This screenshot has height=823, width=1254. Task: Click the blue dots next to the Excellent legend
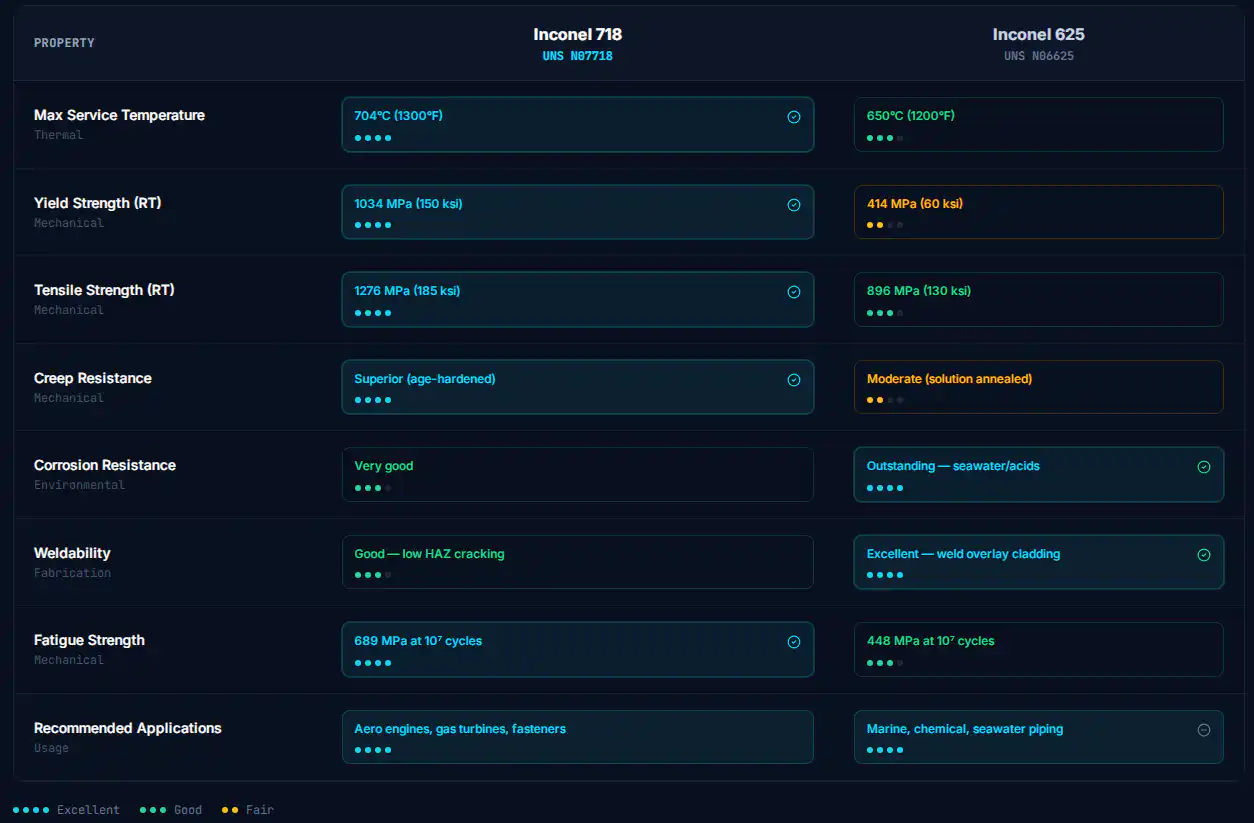pos(31,810)
